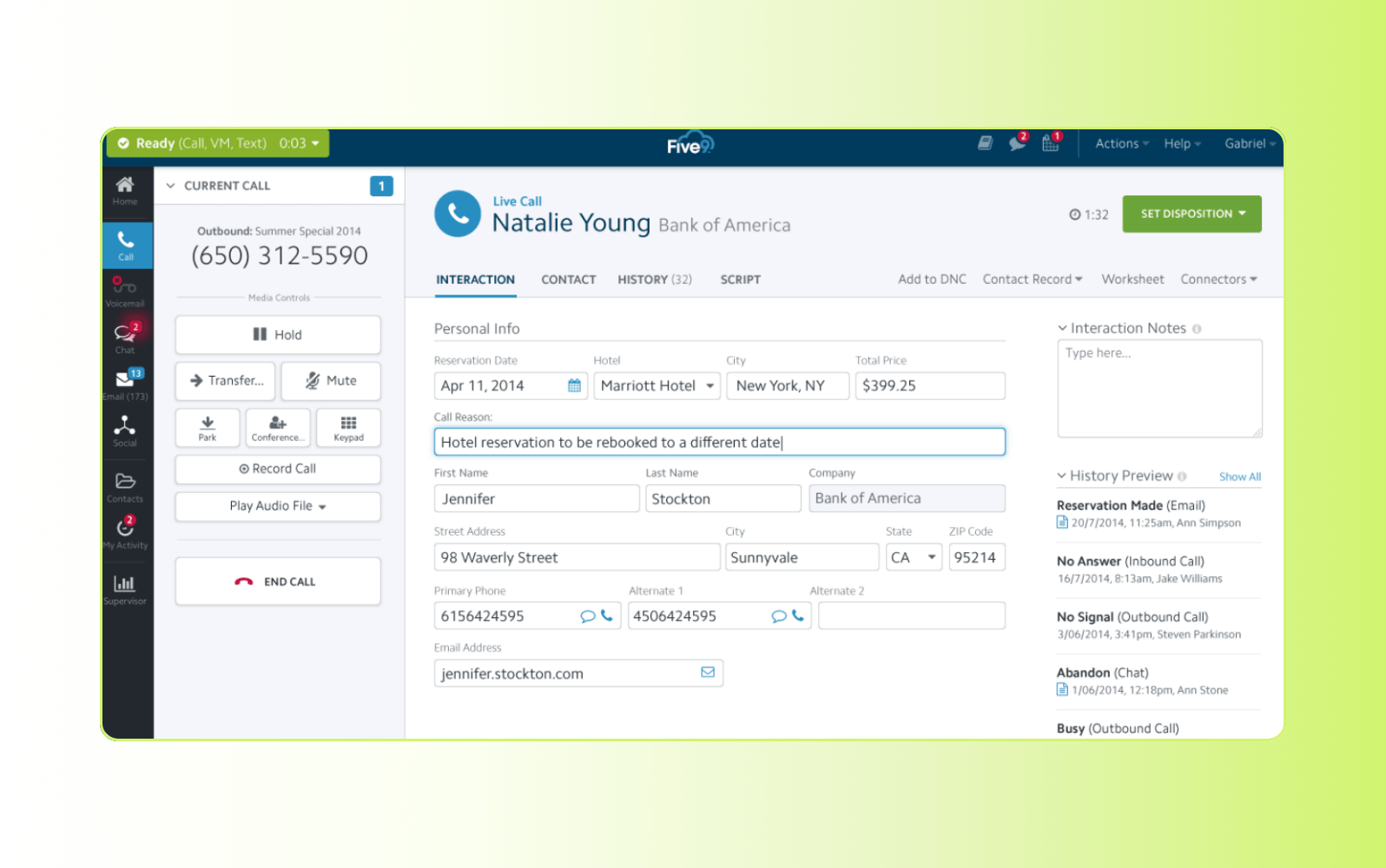
Task: Open the Marriott Hotel dropdown
Action: point(657,385)
